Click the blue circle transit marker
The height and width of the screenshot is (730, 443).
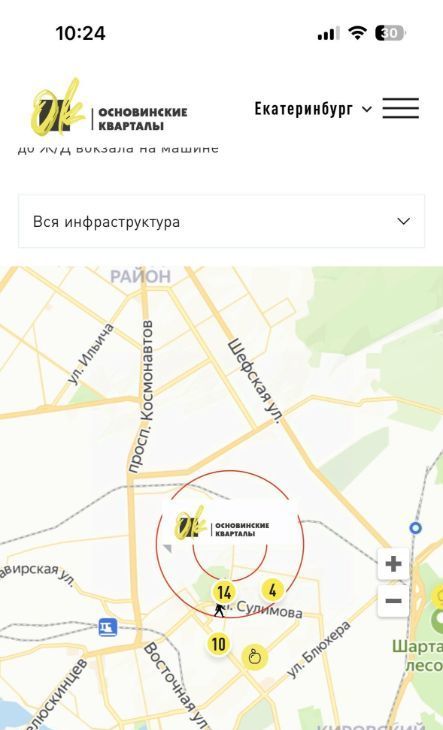click(416, 528)
